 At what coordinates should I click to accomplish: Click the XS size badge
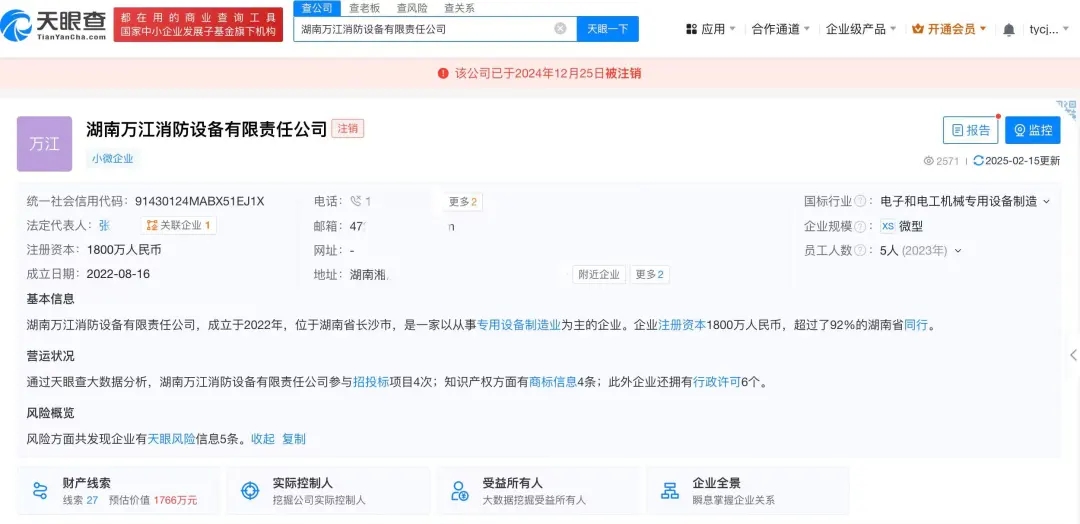(888, 227)
